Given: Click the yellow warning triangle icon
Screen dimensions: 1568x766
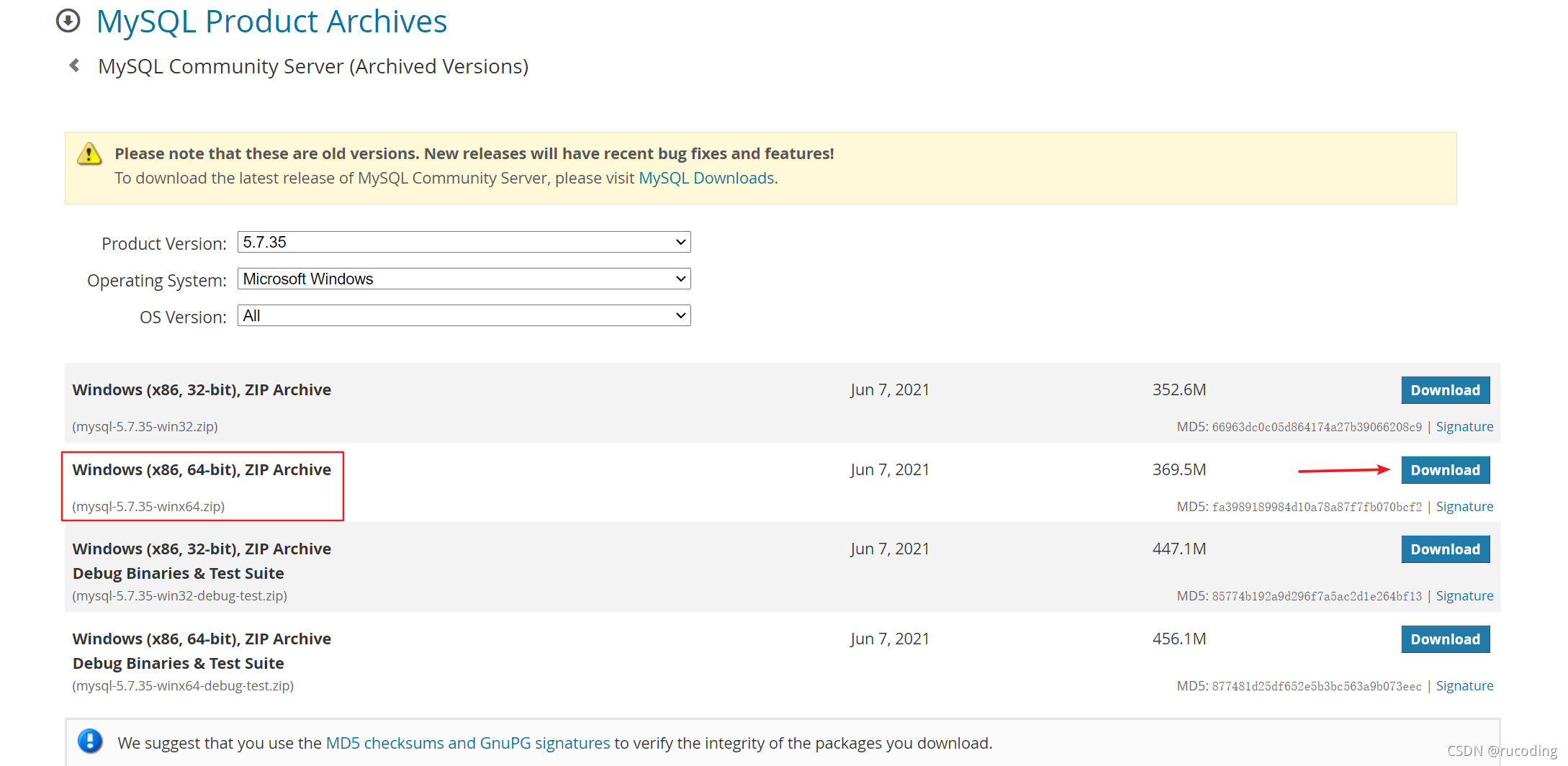Looking at the screenshot, I should [x=89, y=153].
